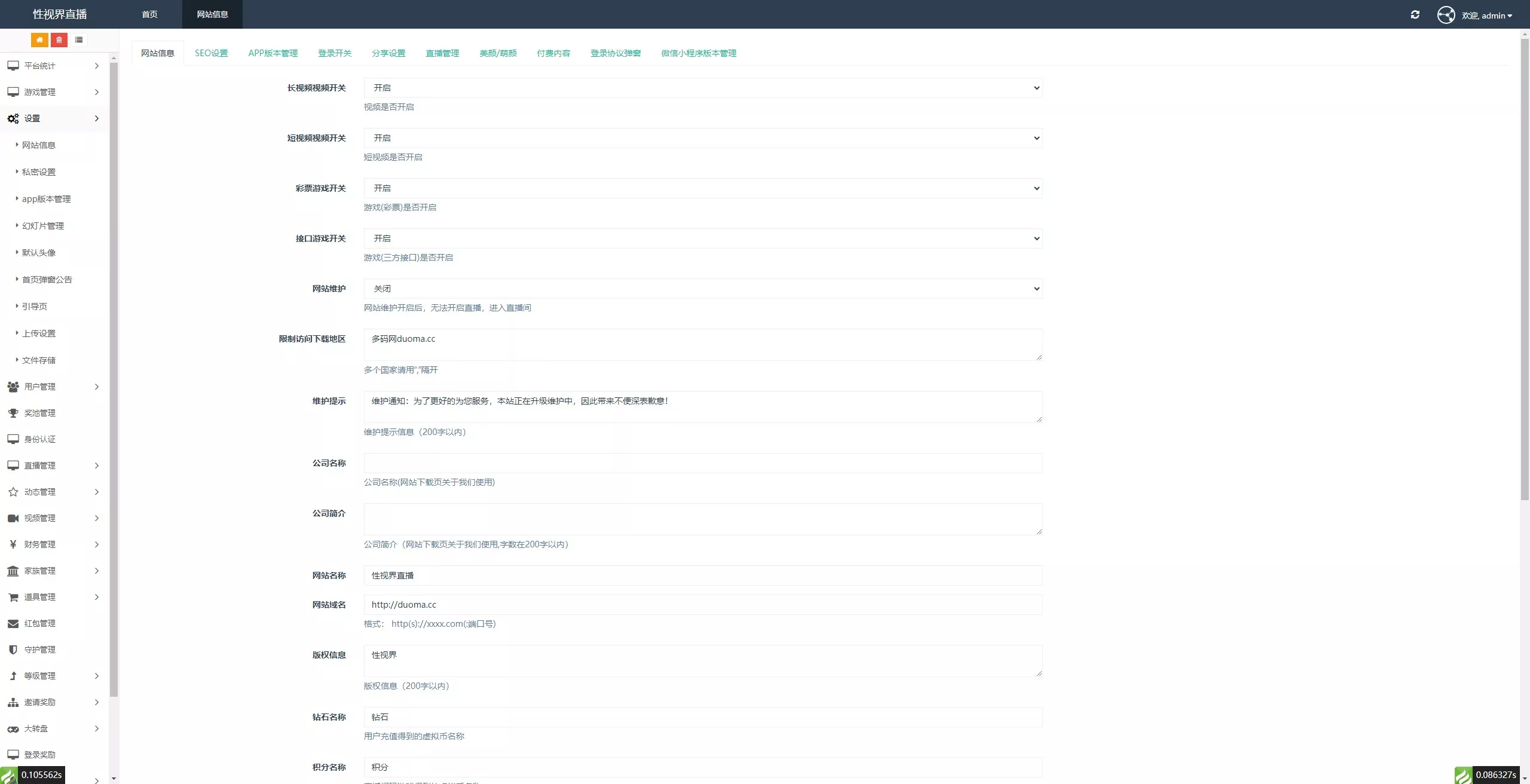Expand the 用户管理 sidebar menu
1530x784 pixels.
(53, 387)
